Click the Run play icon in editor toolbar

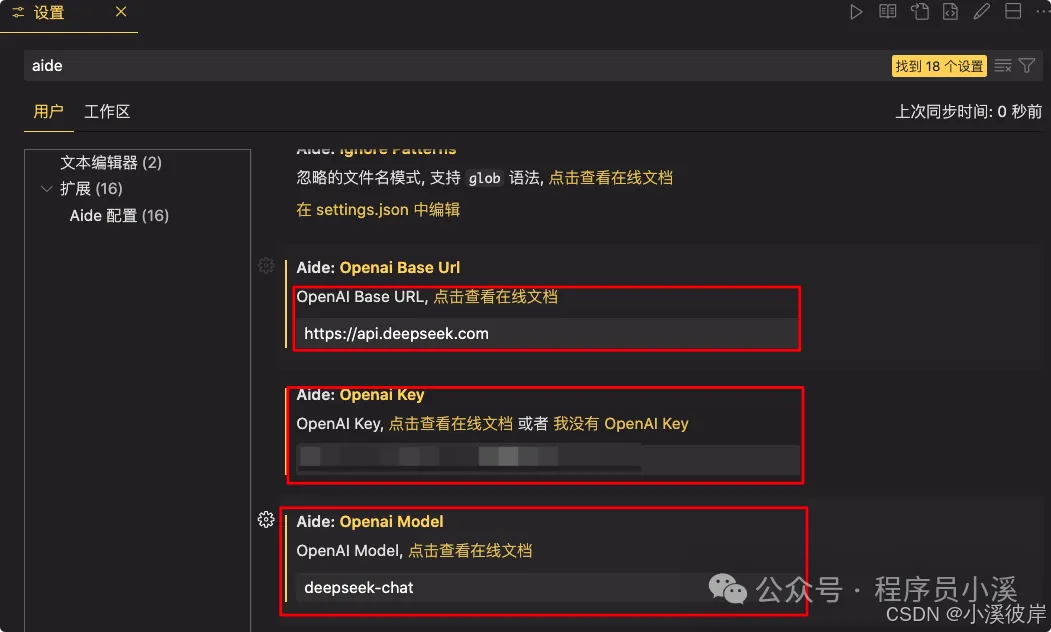(856, 12)
